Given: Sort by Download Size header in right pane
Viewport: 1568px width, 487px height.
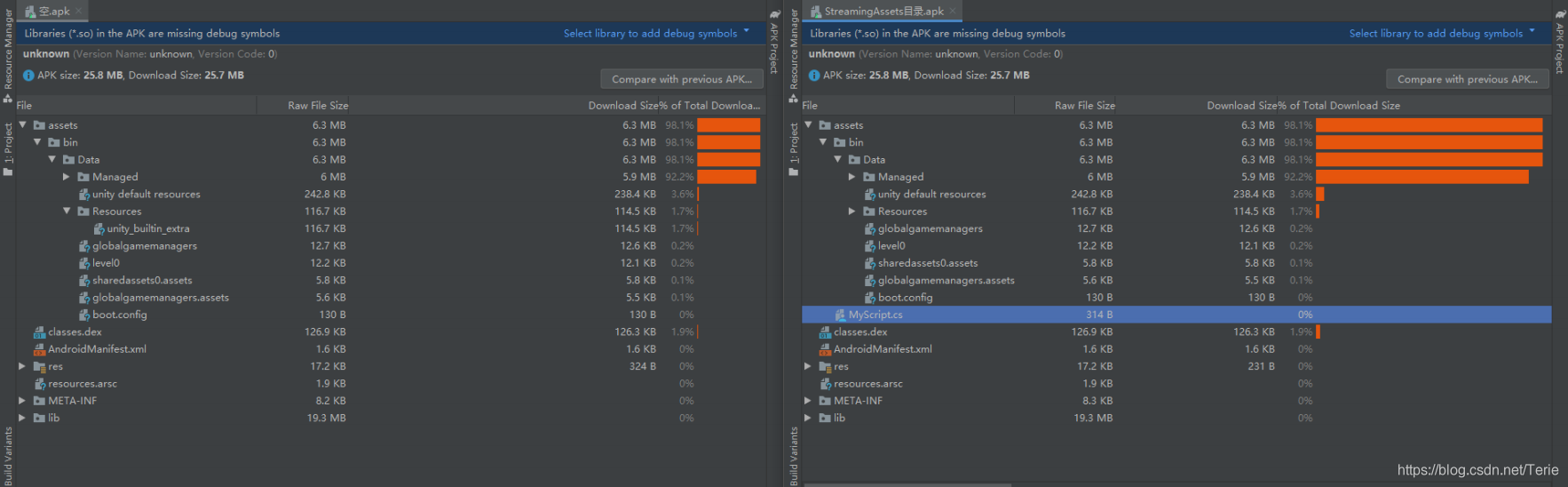Looking at the screenshot, I should tap(1196, 105).
